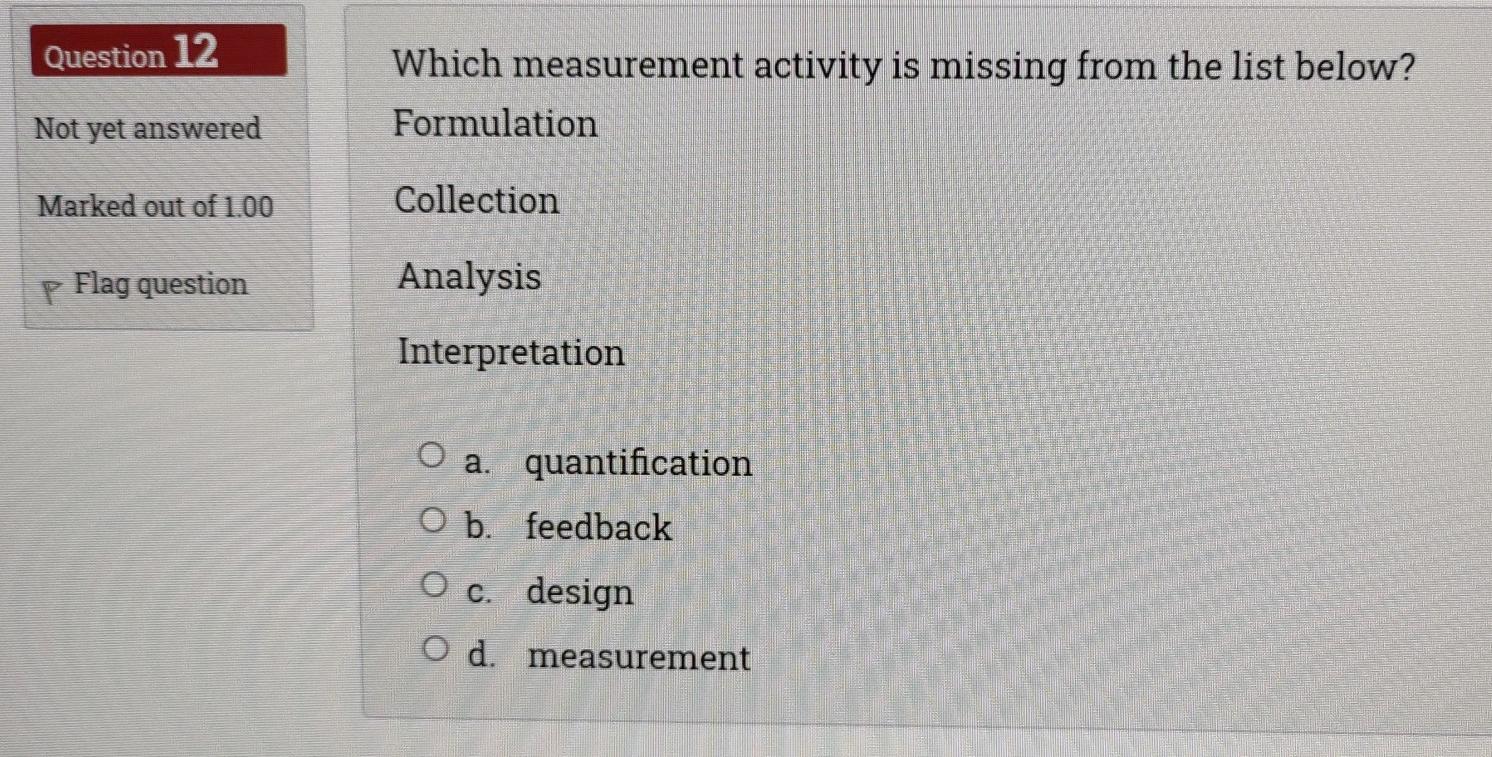The width and height of the screenshot is (1492, 757).
Task: Click the list item Analysis
Action: [467, 277]
